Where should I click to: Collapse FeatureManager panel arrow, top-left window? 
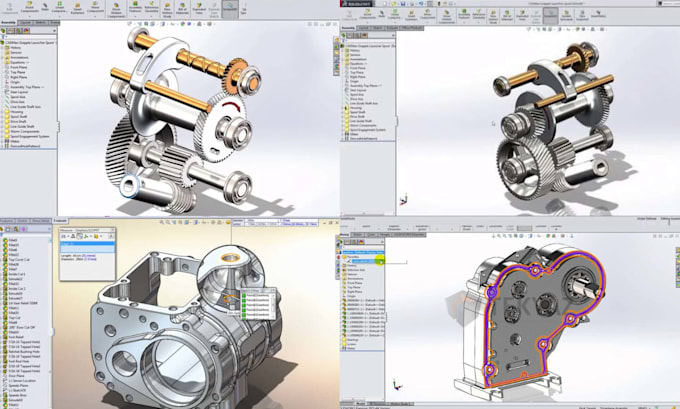54,31
